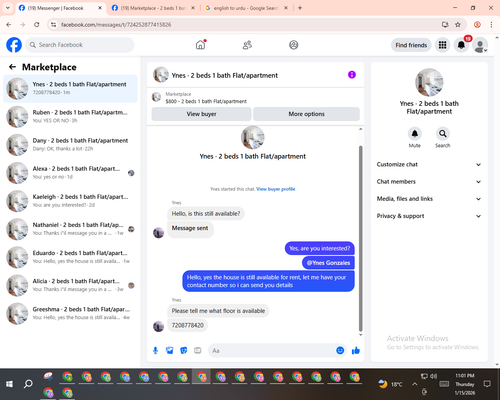Click the Message sent bubble

click(x=190, y=228)
